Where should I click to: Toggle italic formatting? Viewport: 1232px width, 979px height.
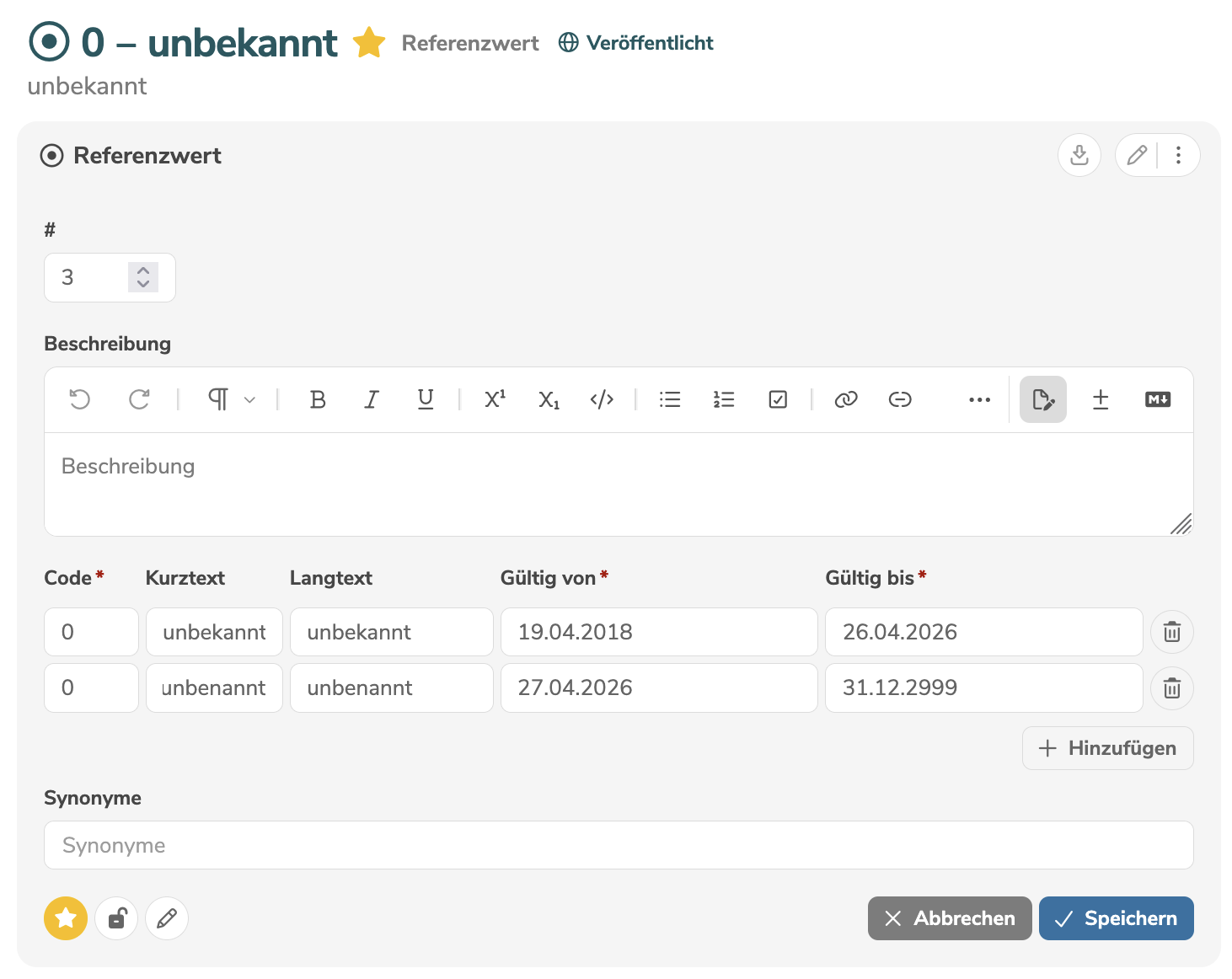(x=372, y=399)
